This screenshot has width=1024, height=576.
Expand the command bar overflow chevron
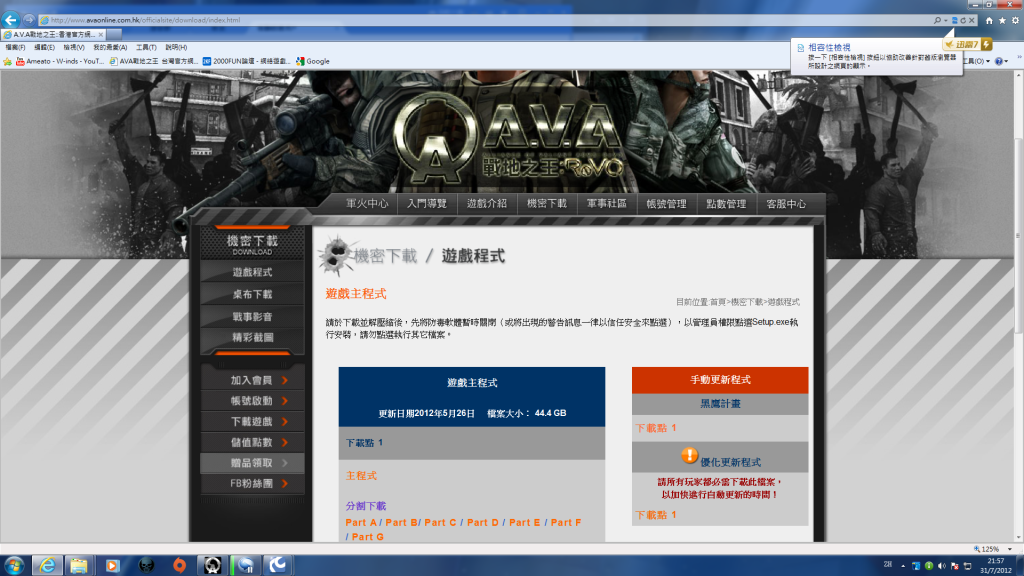click(1019, 57)
